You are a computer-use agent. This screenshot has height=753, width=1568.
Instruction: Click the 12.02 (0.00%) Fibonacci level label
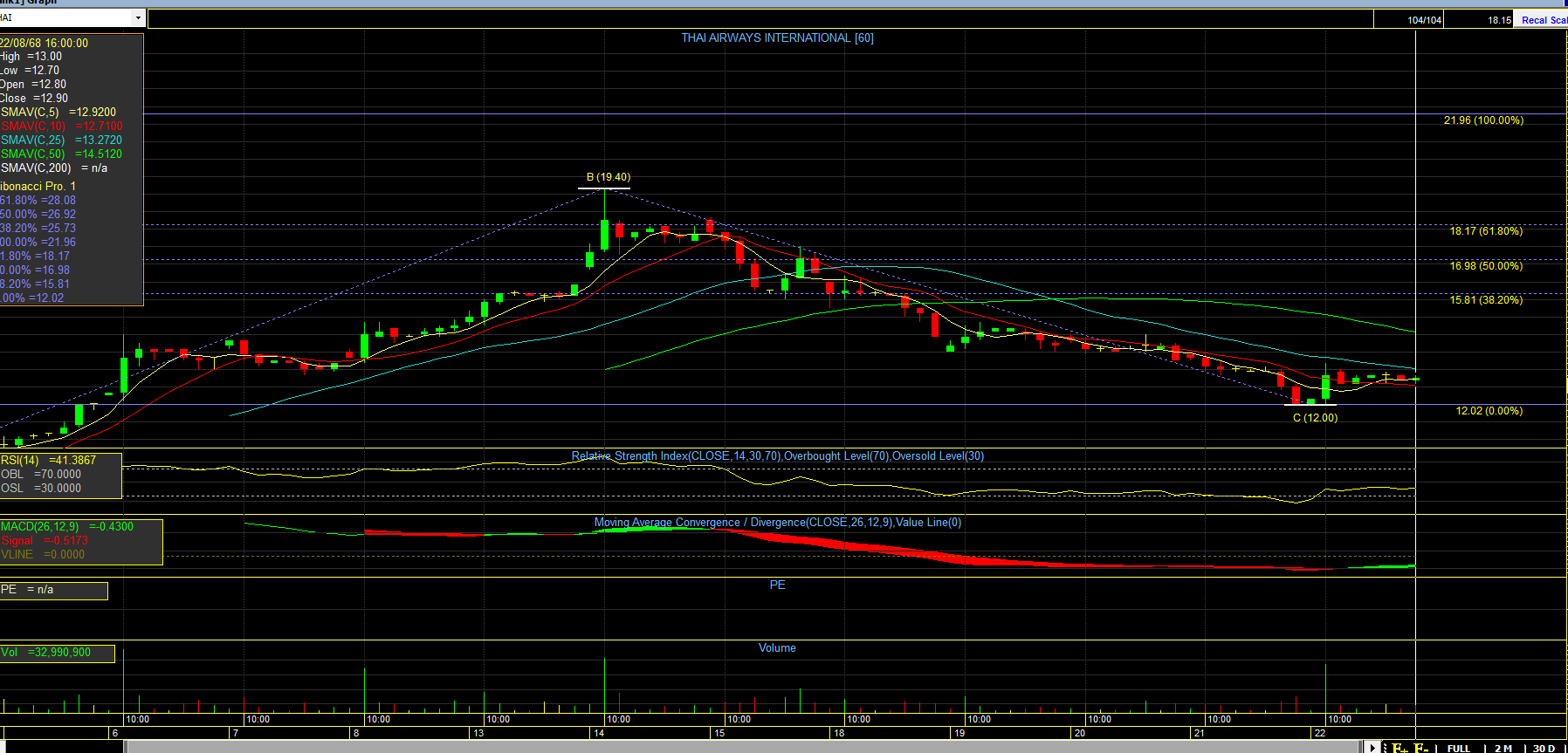point(1489,411)
